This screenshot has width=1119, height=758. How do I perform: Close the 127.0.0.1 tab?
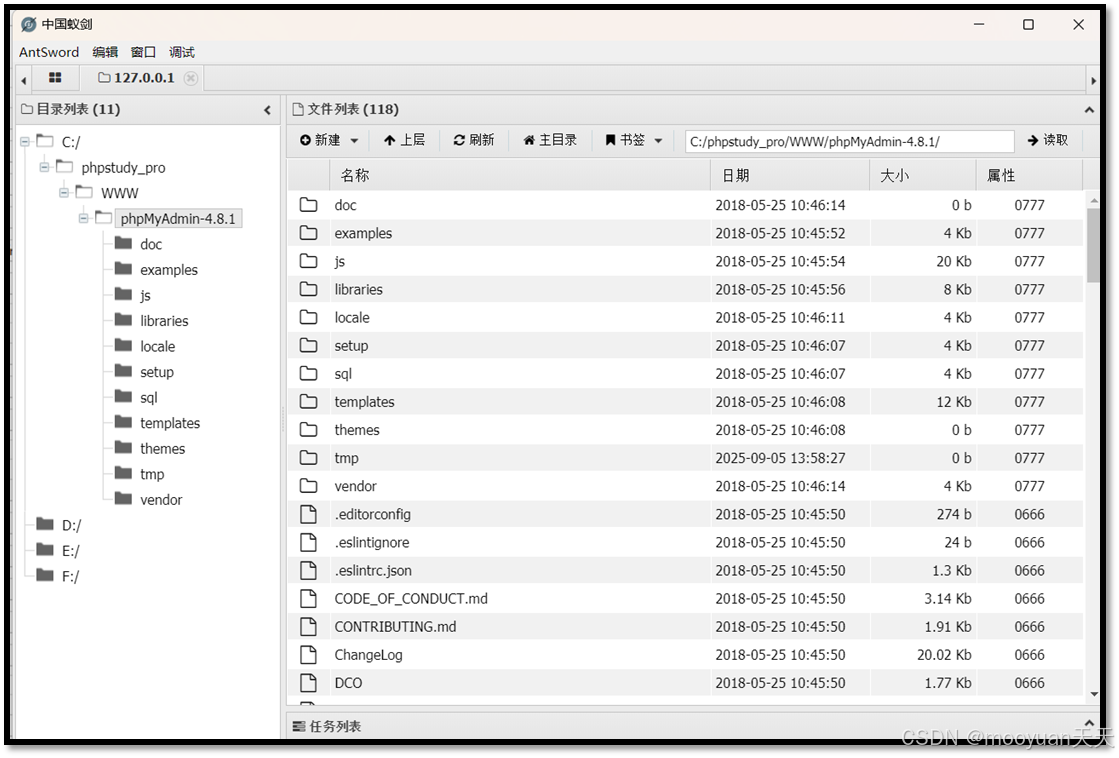coord(191,79)
